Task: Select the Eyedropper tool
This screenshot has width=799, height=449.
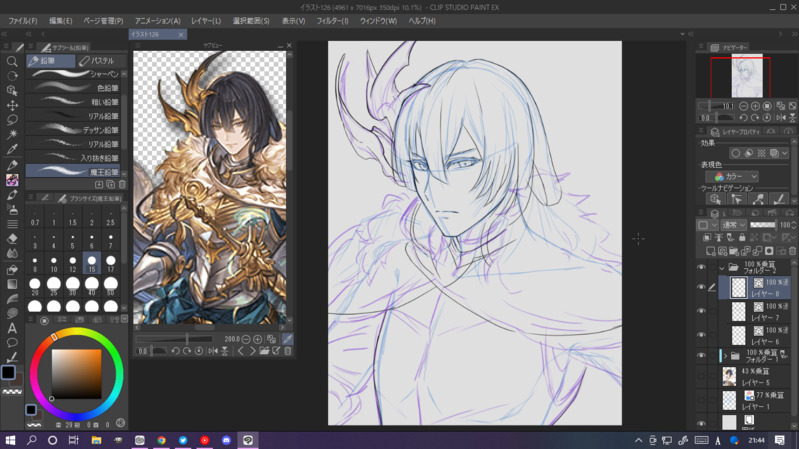Action: tap(12, 149)
